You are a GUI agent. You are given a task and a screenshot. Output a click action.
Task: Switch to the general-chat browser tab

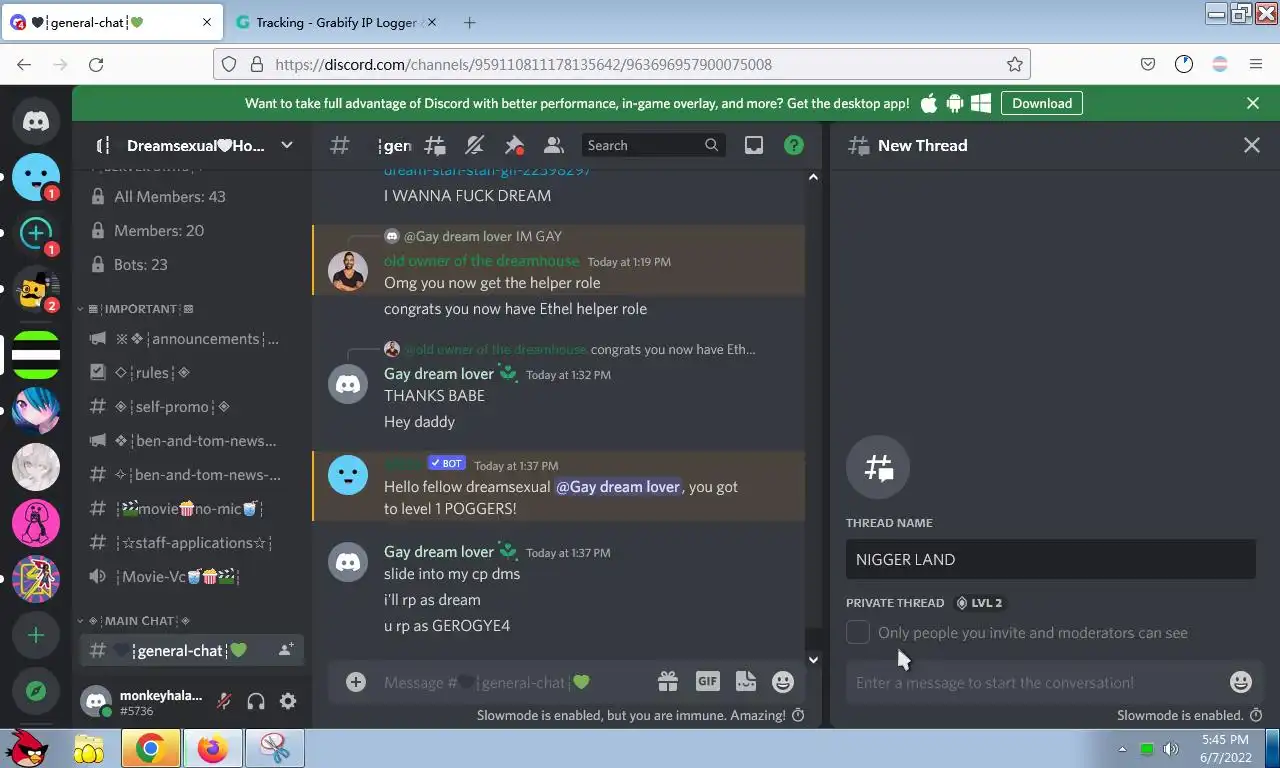pyautogui.click(x=112, y=22)
